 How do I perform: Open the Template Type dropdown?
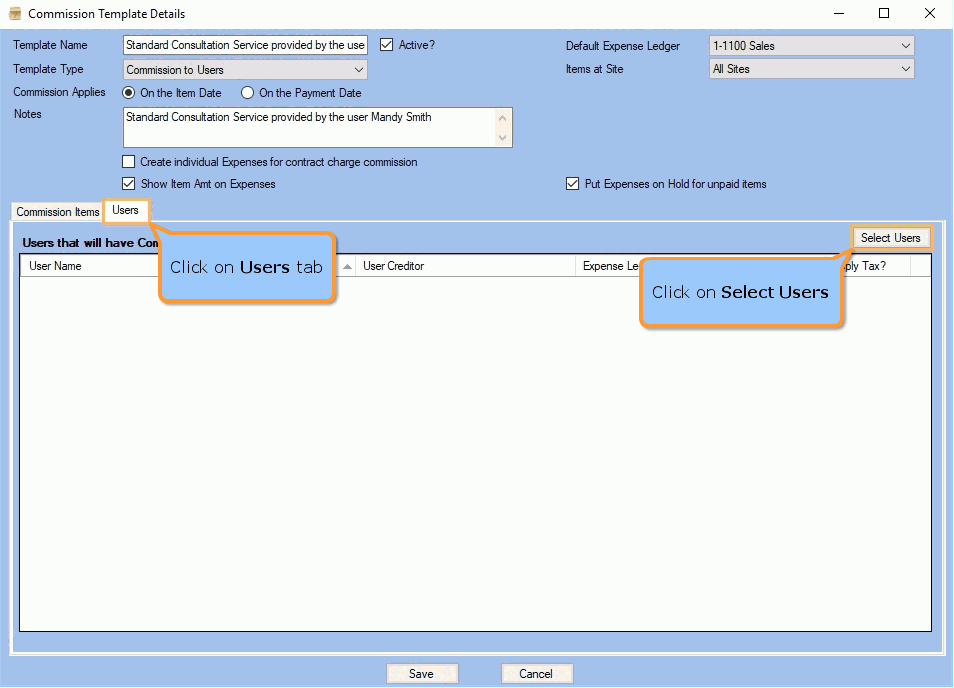359,70
